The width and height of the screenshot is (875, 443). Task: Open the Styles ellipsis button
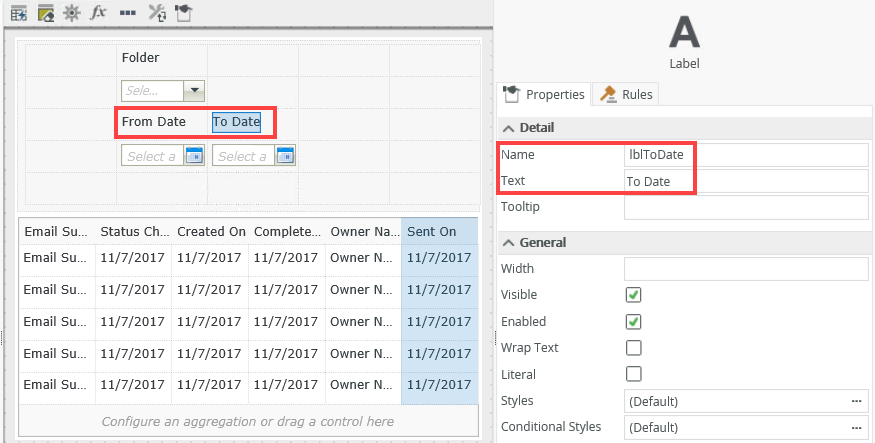pos(856,401)
